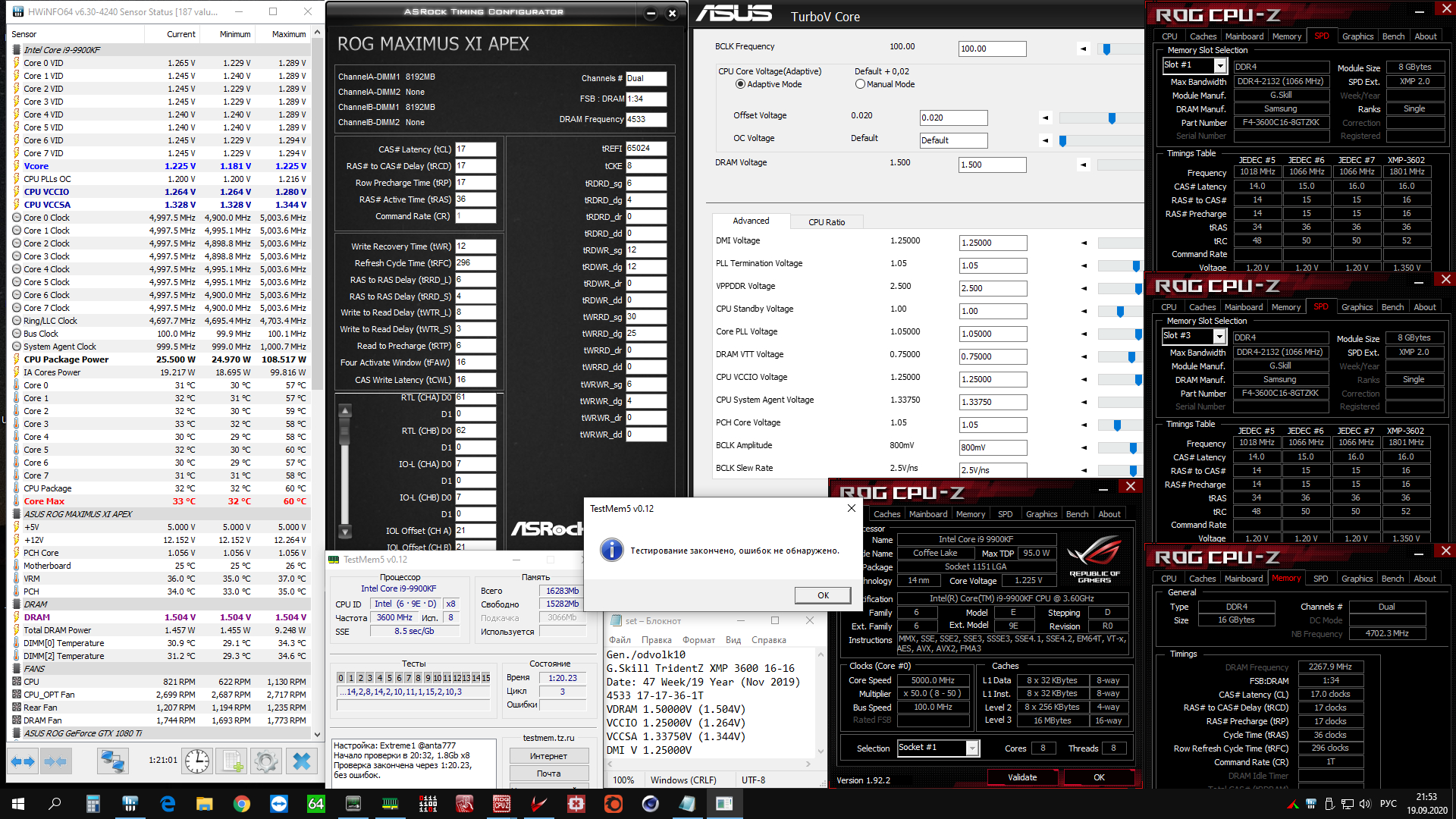This screenshot has width=1456, height=819.
Task: Click HWiNFO blue X close icon
Action: pos(302,761)
